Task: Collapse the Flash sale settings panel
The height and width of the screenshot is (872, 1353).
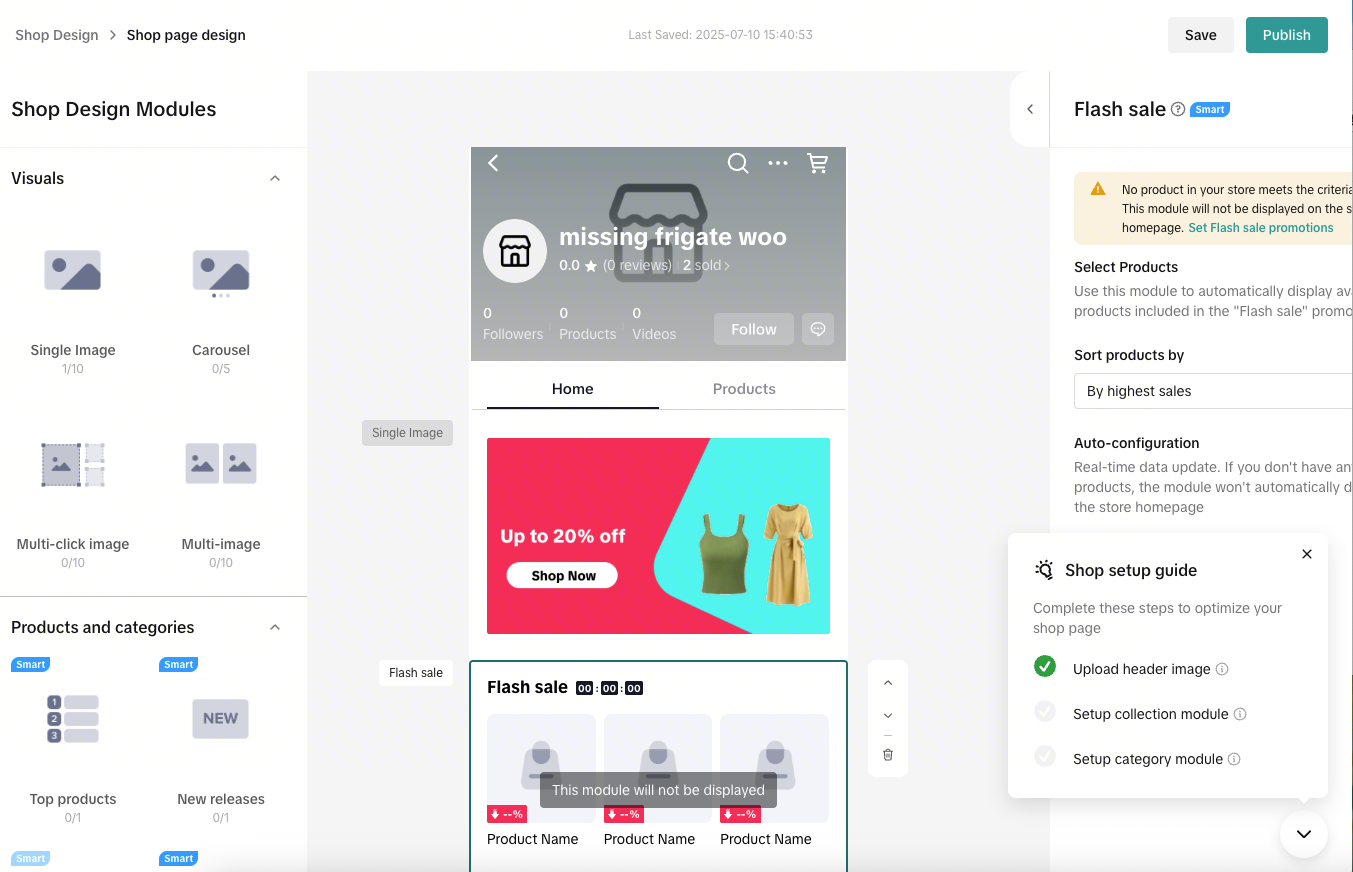Action: 1030,109
